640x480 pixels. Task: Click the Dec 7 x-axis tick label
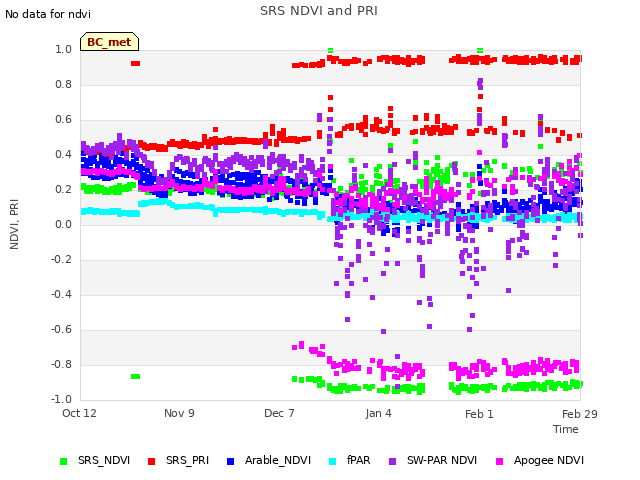(279, 413)
